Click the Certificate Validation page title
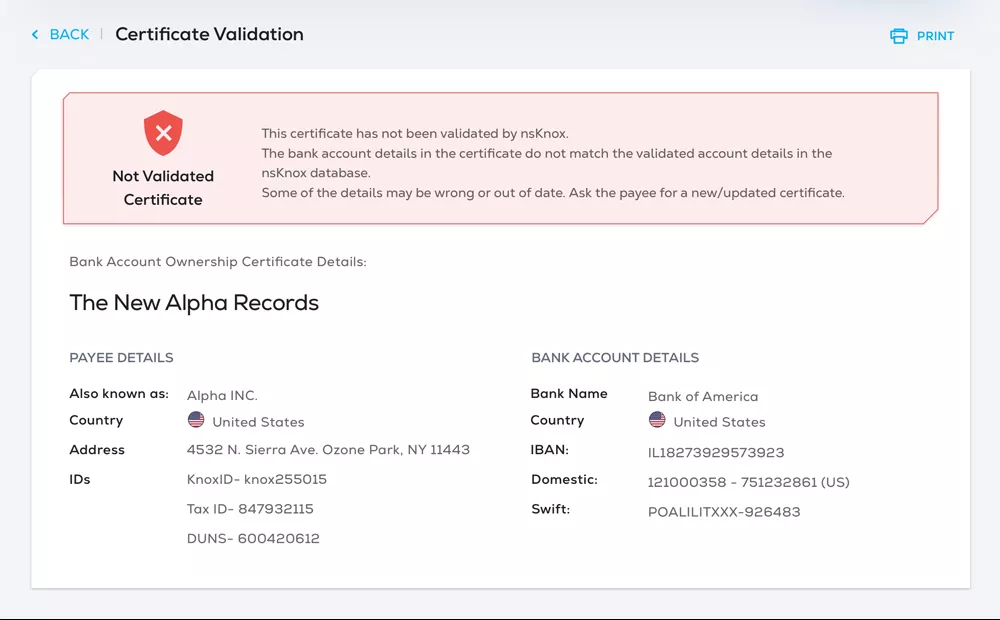Screen dimensions: 1000x620 [209, 35]
